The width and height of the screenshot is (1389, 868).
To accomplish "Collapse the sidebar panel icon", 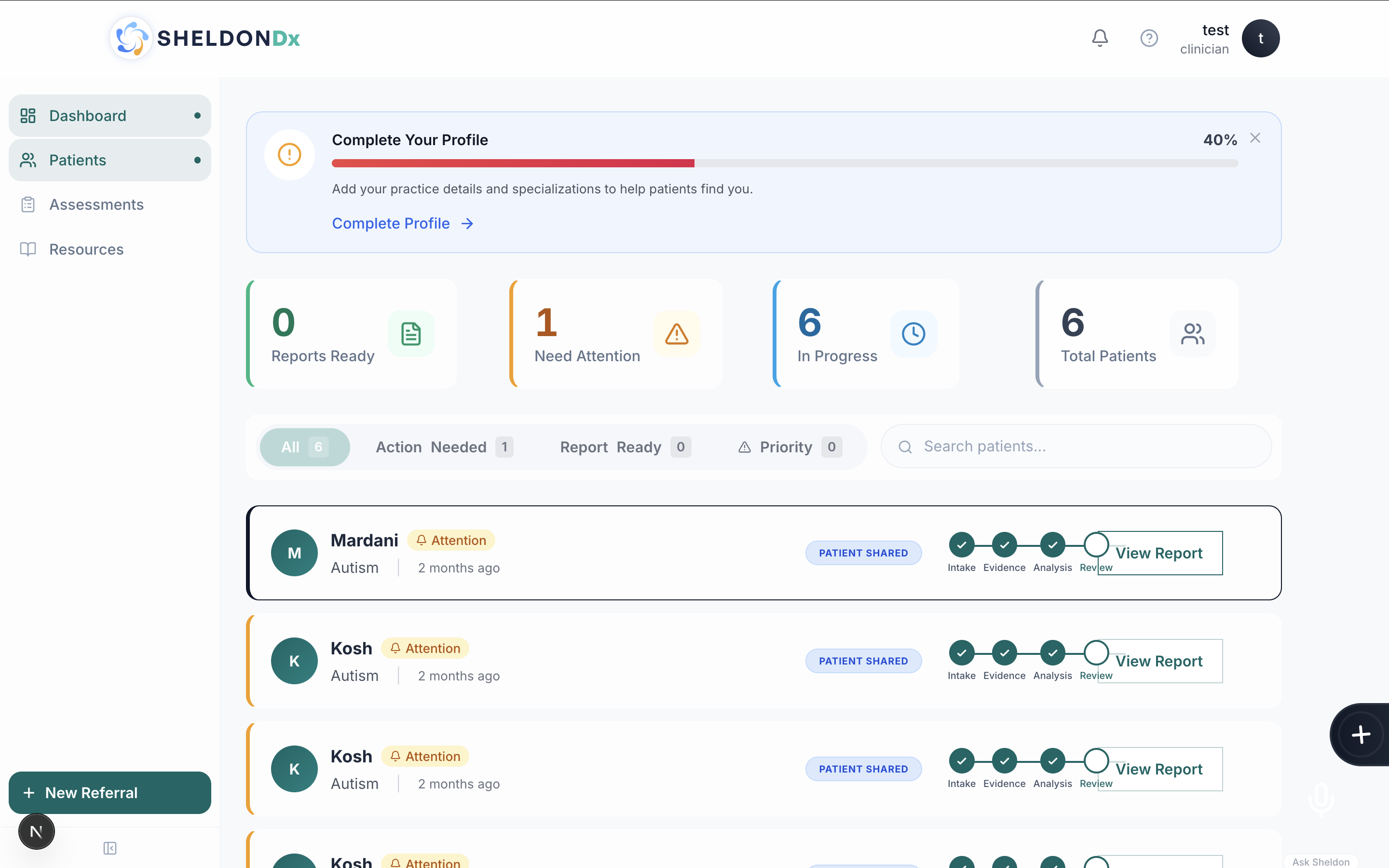I will (x=109, y=848).
